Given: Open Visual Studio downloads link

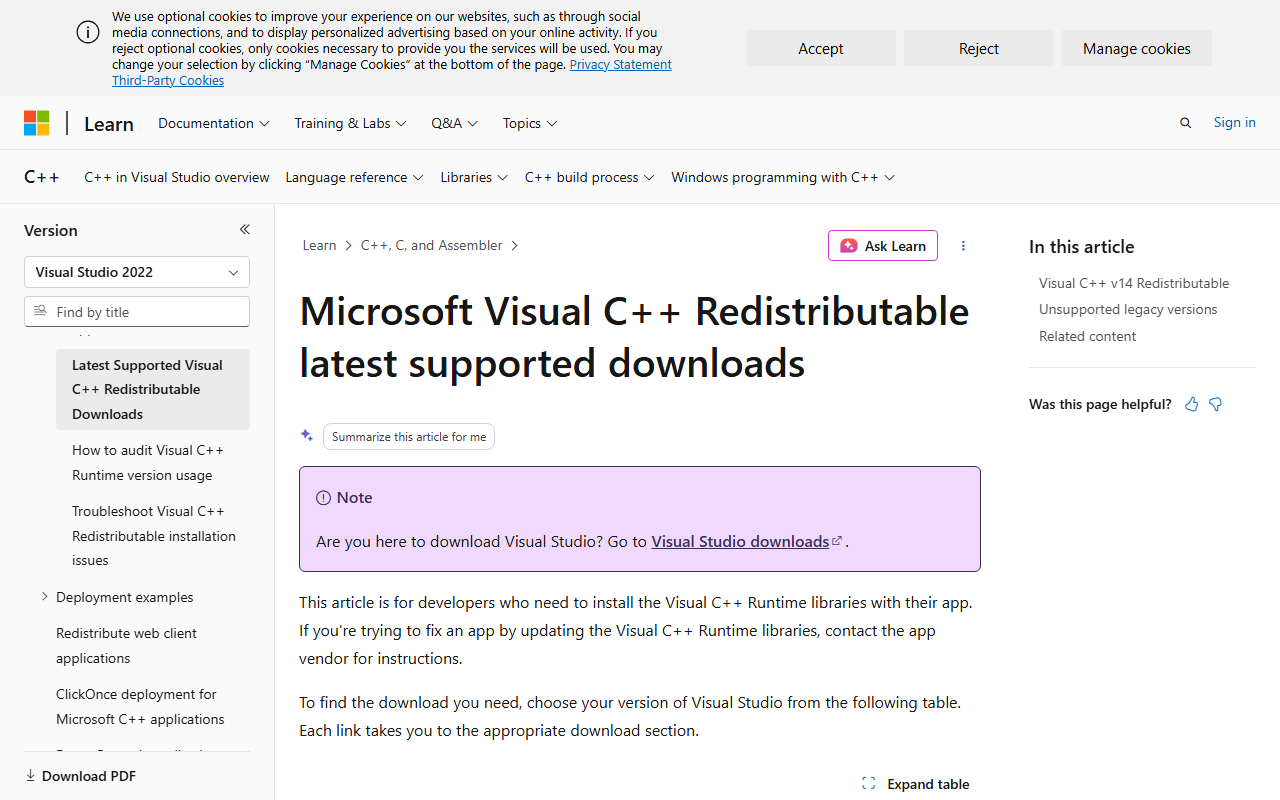Looking at the screenshot, I should (x=746, y=541).
